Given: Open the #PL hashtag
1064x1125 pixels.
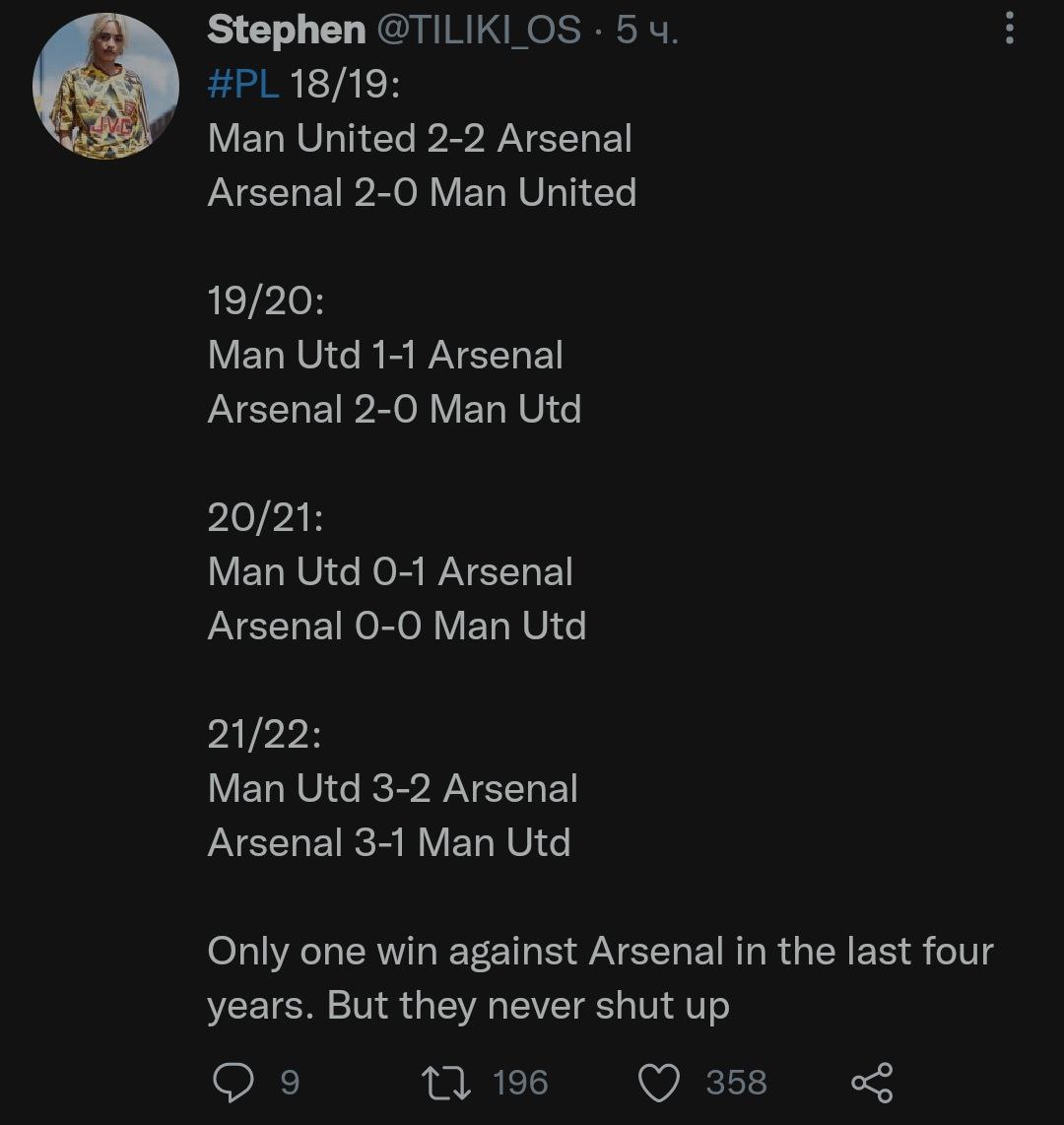Looking at the screenshot, I should pos(243,85).
